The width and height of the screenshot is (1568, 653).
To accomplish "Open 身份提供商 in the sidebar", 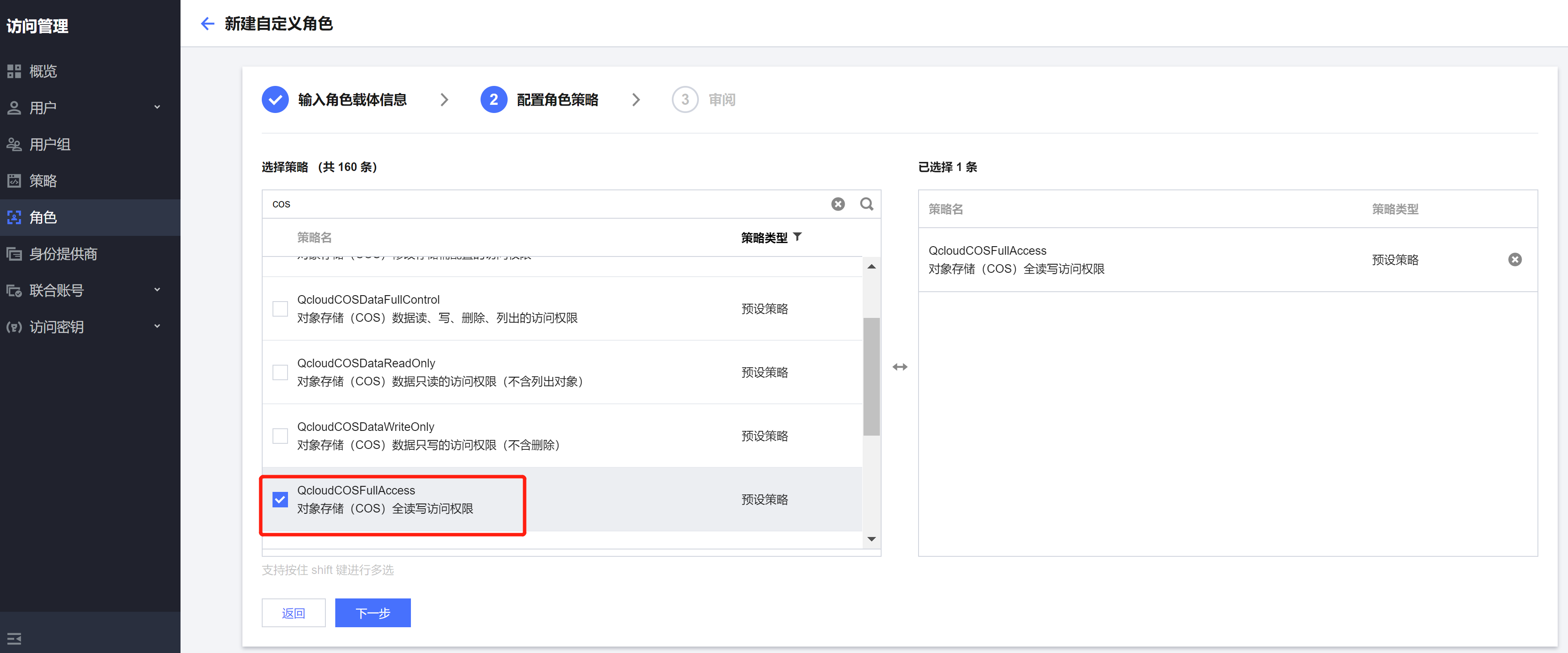I will tap(63, 254).
